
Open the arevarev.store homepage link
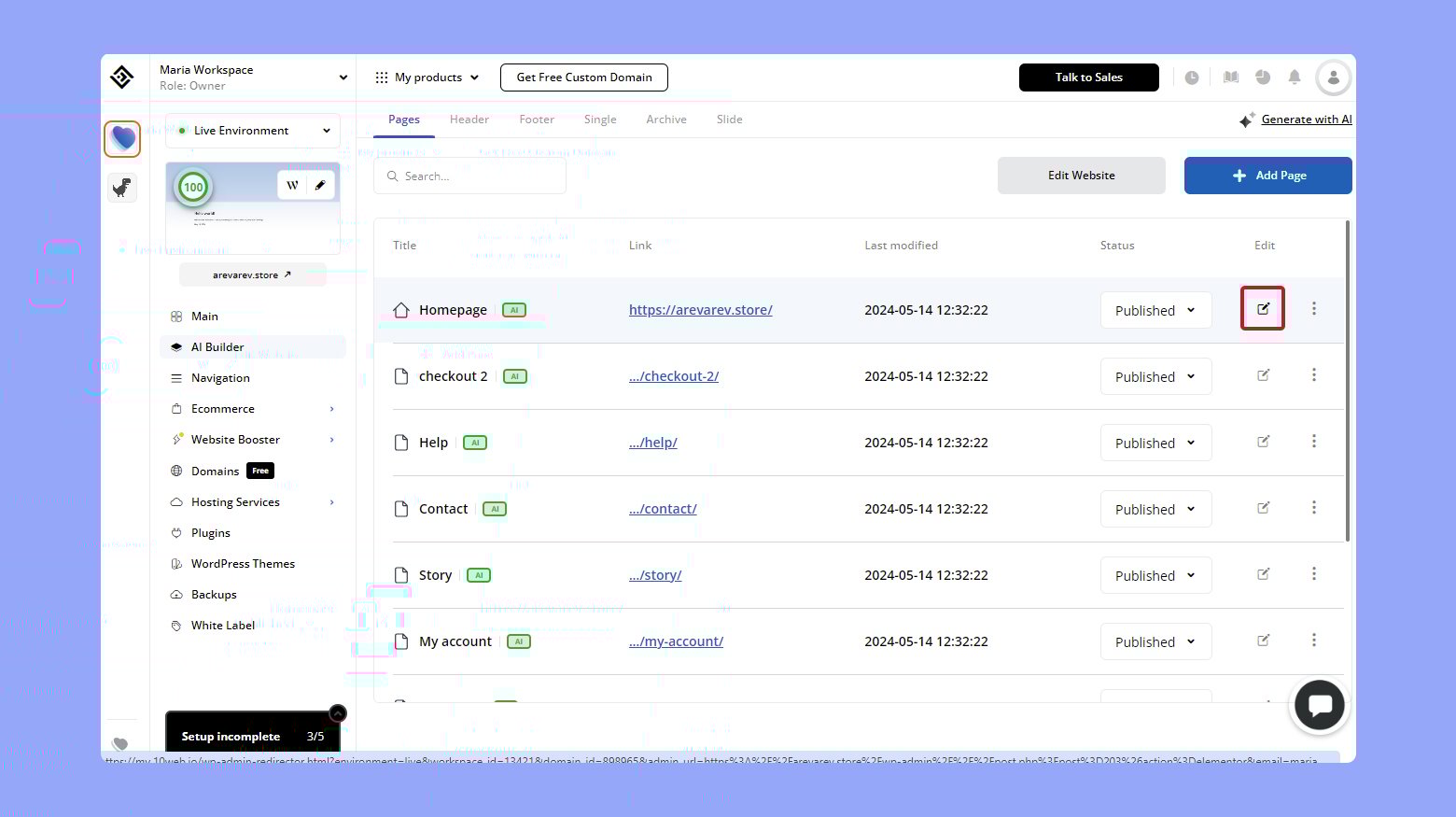pos(700,310)
